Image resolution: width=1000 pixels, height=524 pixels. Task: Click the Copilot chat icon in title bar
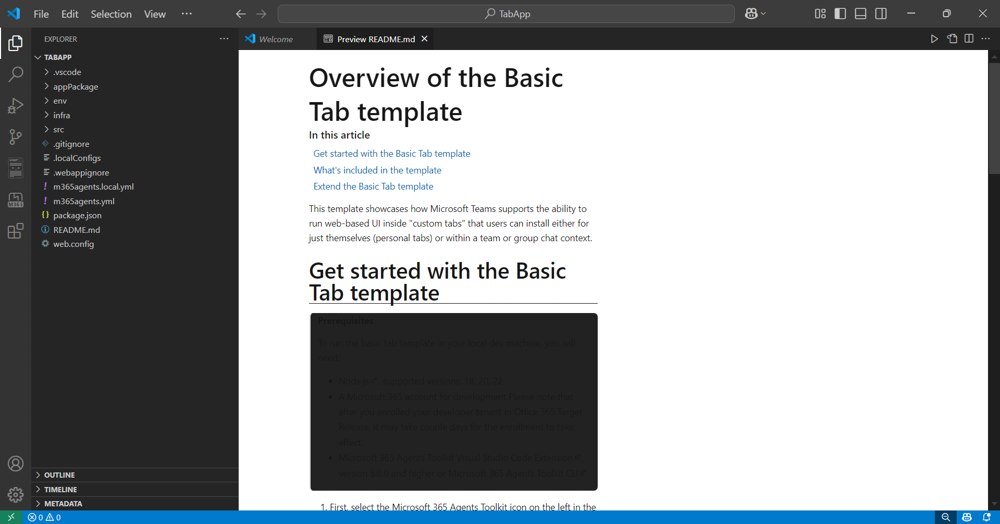point(751,13)
